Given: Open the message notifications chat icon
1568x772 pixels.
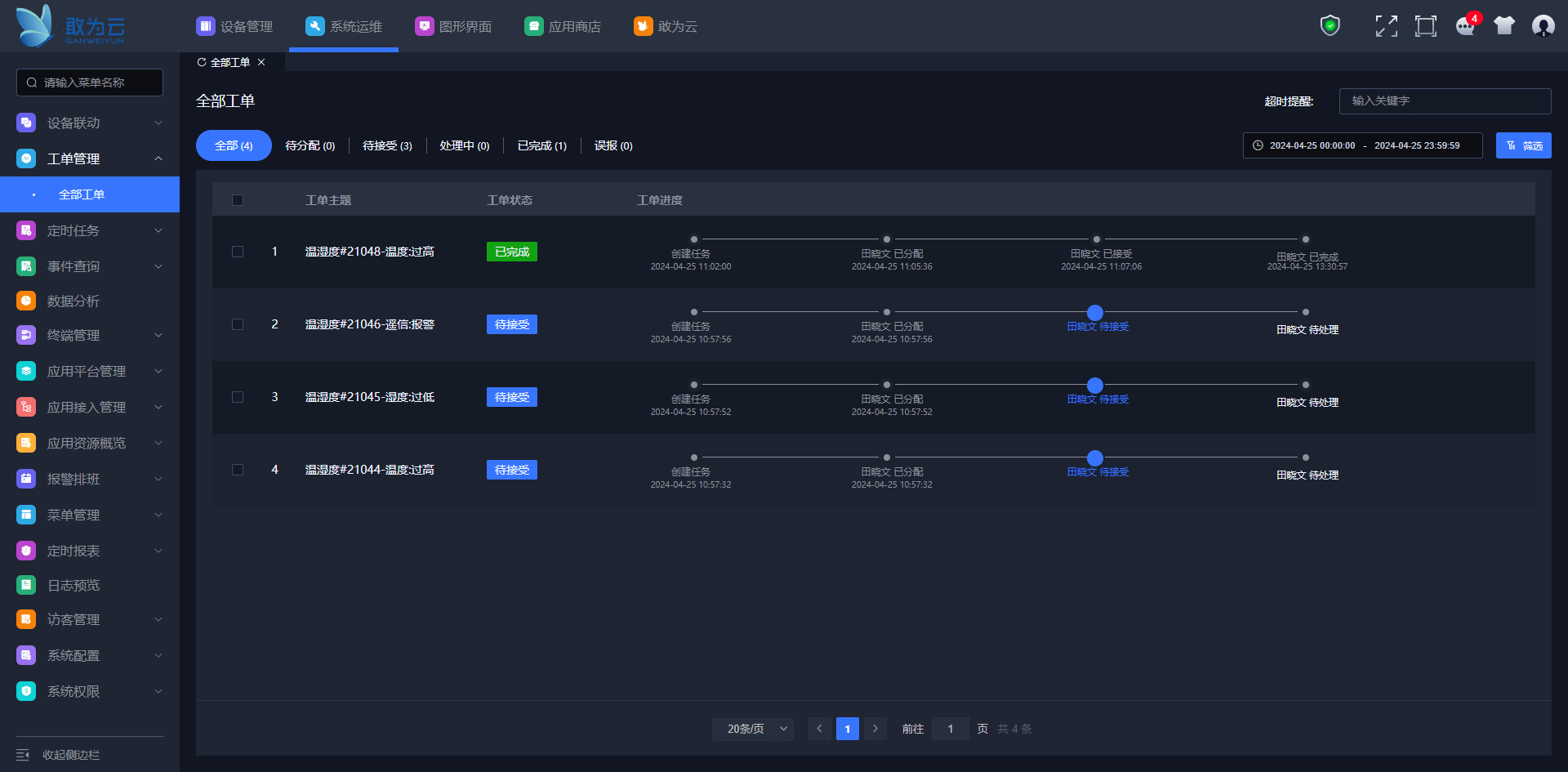Looking at the screenshot, I should tap(1465, 26).
